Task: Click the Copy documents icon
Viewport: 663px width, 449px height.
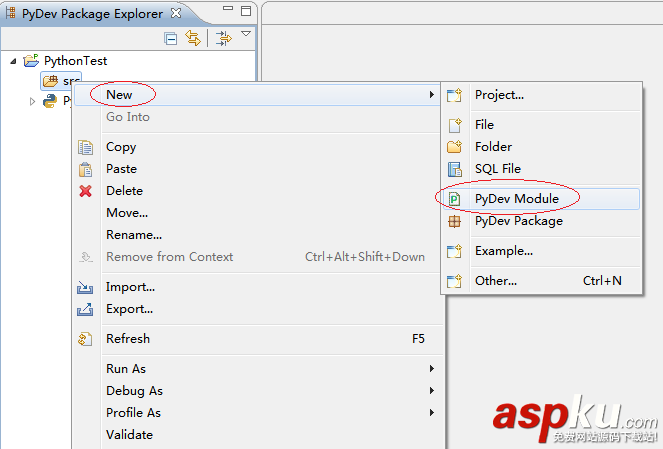Action: tap(85, 147)
